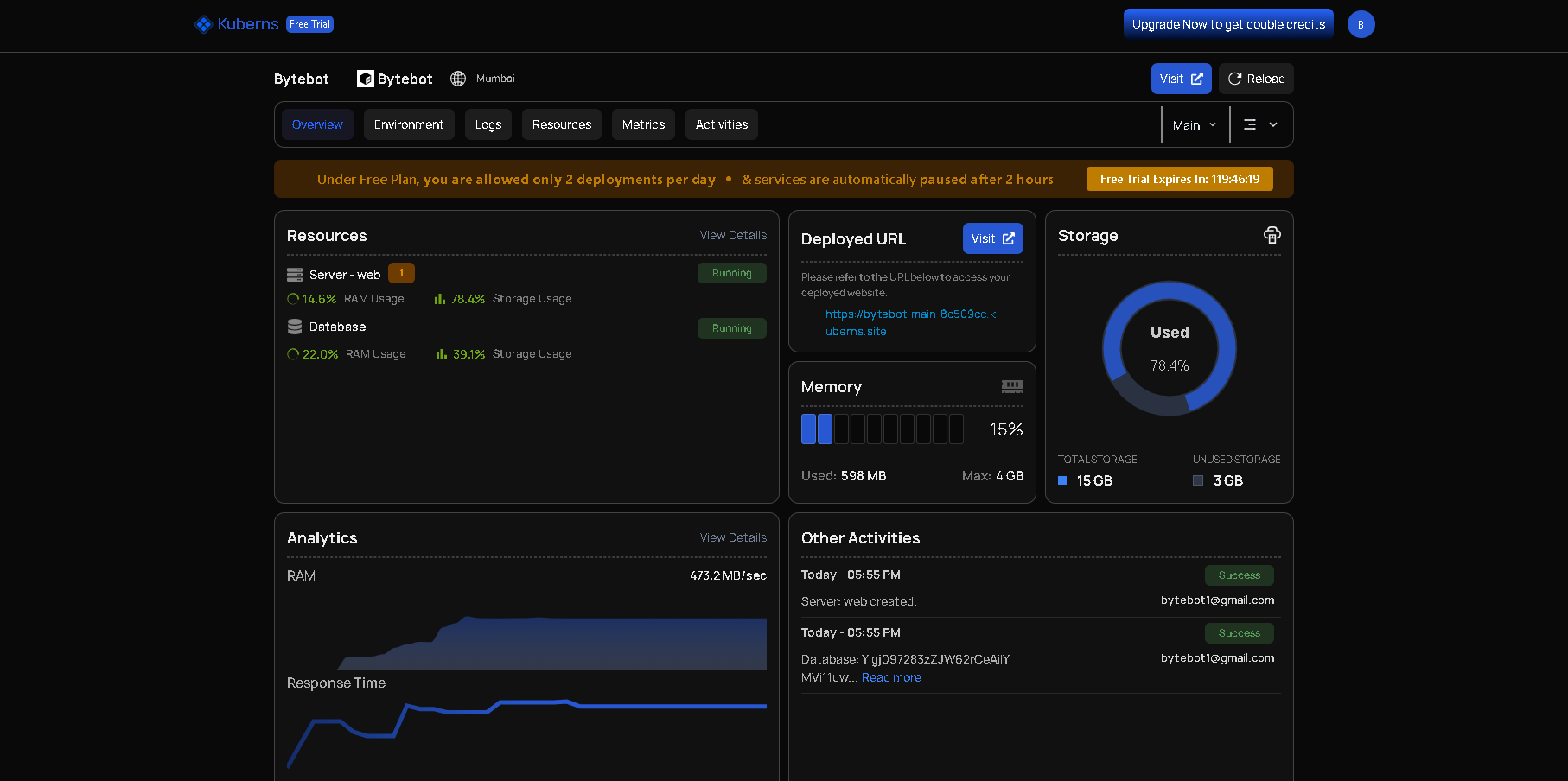Image resolution: width=1568 pixels, height=781 pixels.
Task: Expand database activity with Read more
Action: [x=891, y=678]
